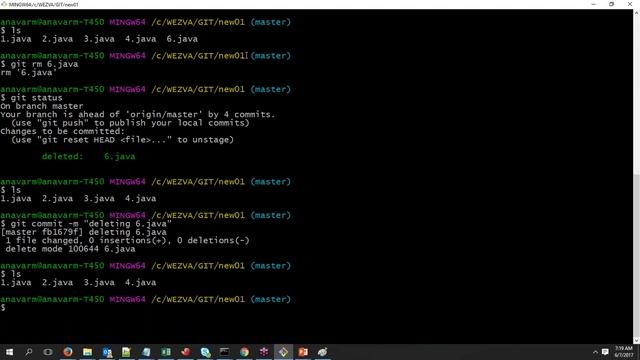Click the window title "MINGW64:/c/WEZVA/GIT/new01"

pos(43,4)
